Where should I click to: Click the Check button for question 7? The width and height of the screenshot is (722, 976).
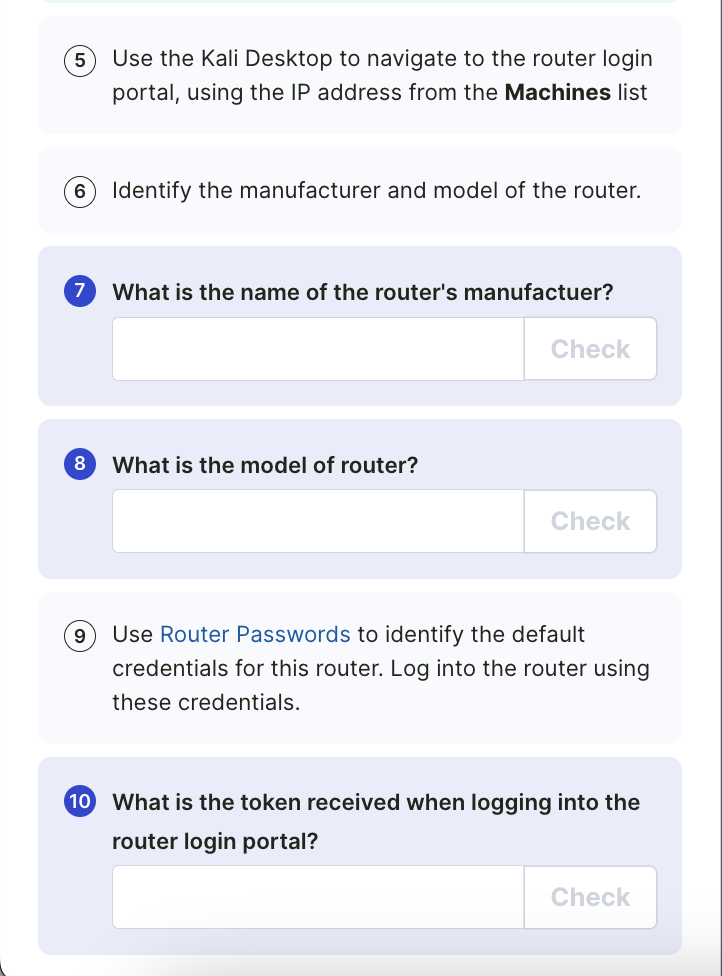(589, 348)
